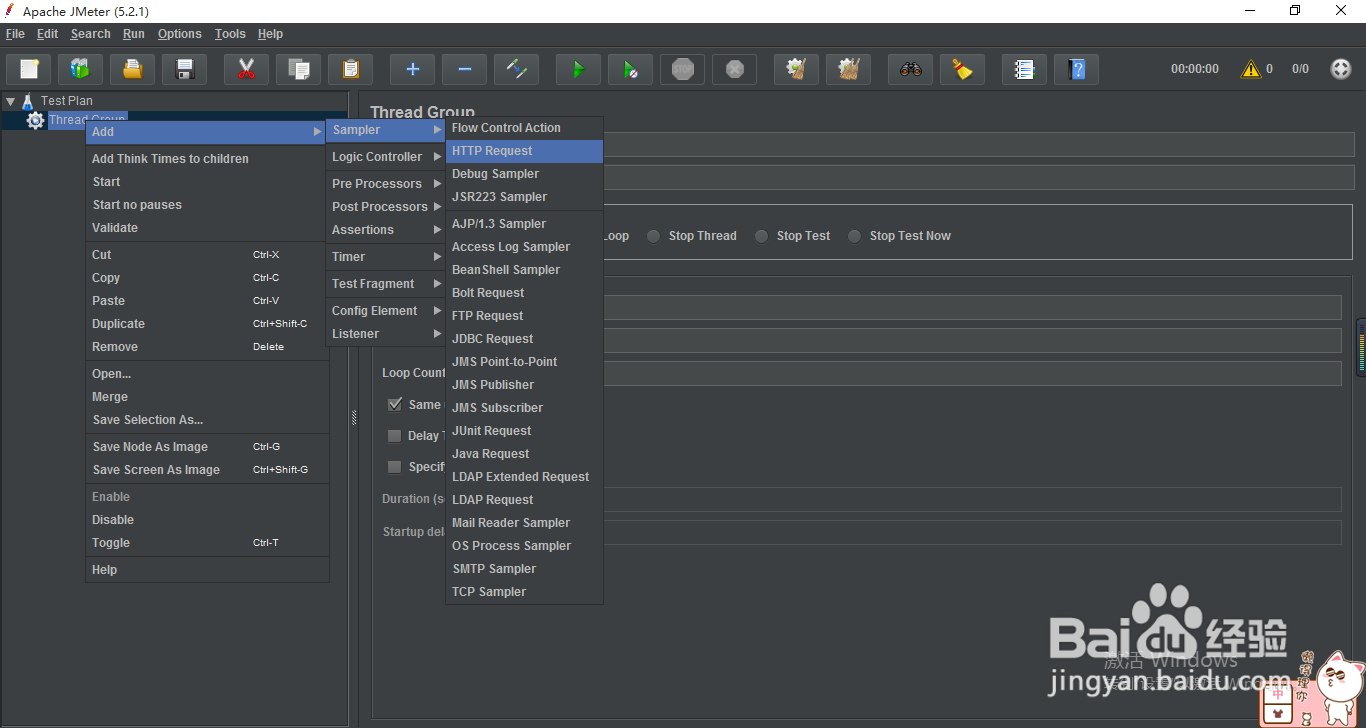Click the Clear results broom icon
Viewport: 1366px width, 728px height.
[797, 69]
